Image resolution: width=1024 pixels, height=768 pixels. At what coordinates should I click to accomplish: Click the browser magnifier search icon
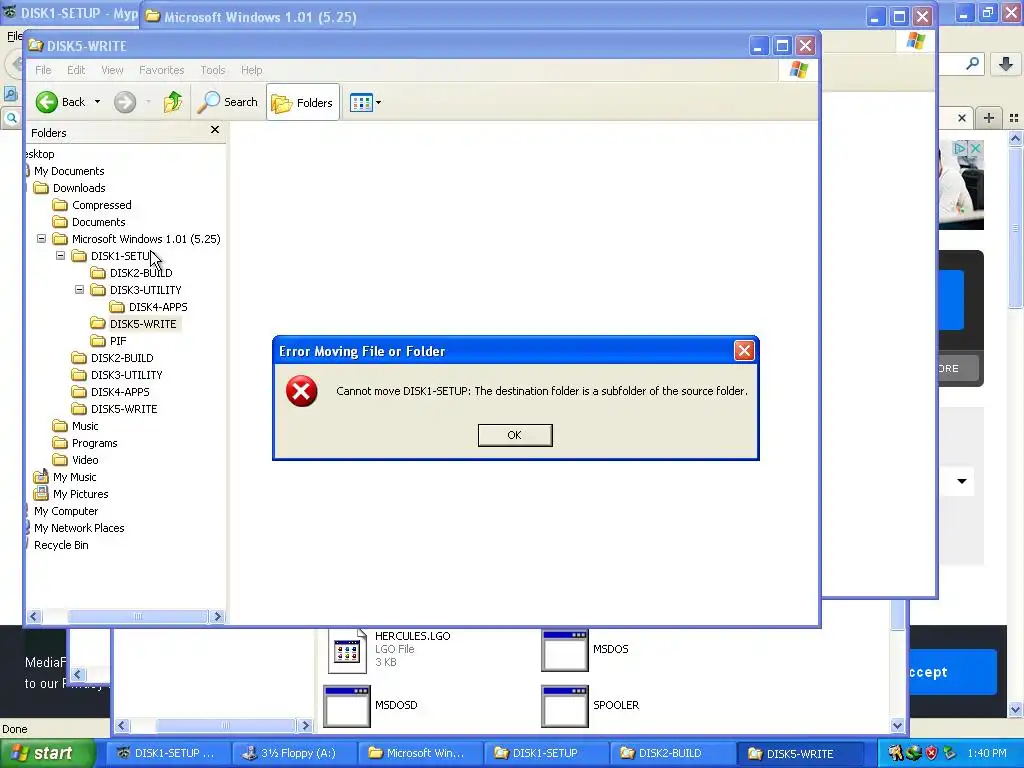tap(972, 63)
